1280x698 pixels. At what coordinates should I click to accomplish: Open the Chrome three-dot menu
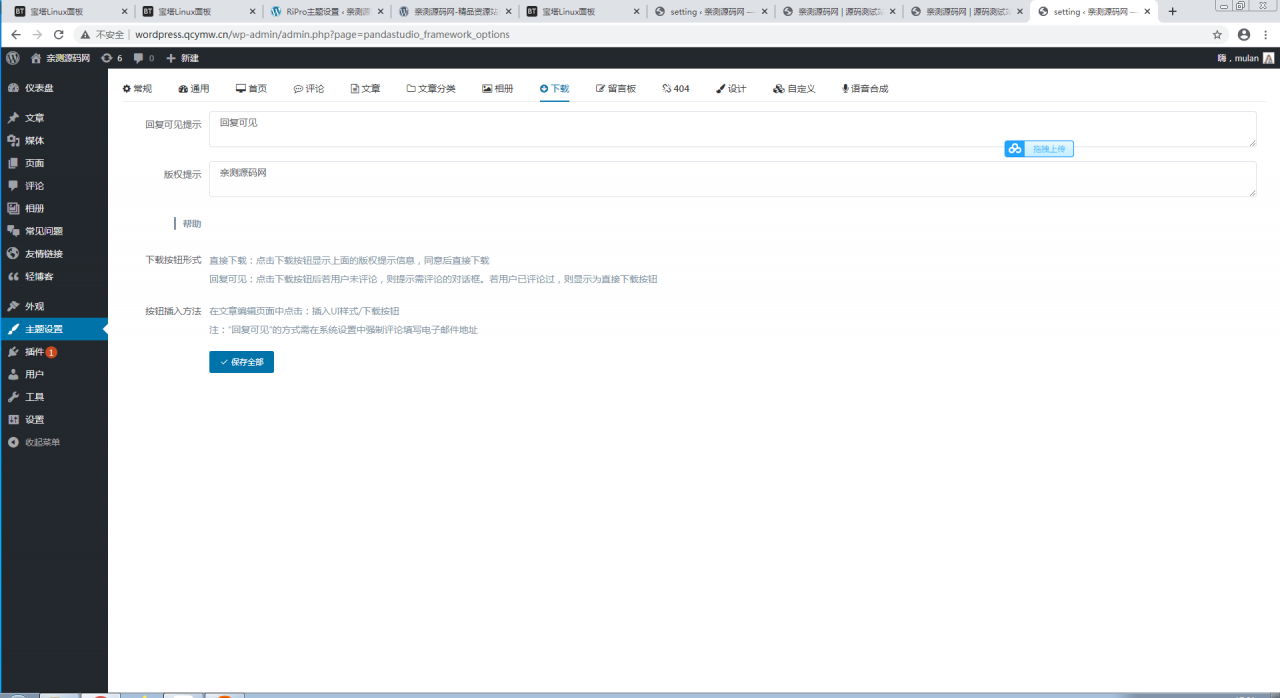[1266, 34]
